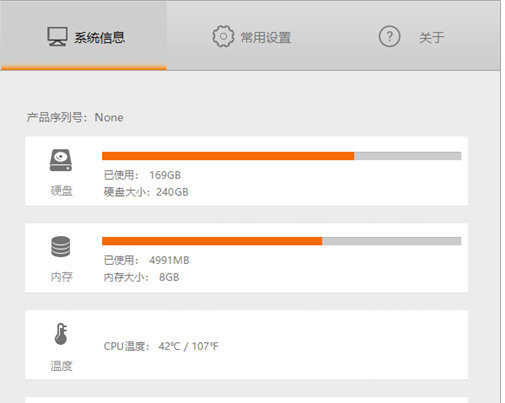Click the gear icon for 常用设置

tap(223, 36)
